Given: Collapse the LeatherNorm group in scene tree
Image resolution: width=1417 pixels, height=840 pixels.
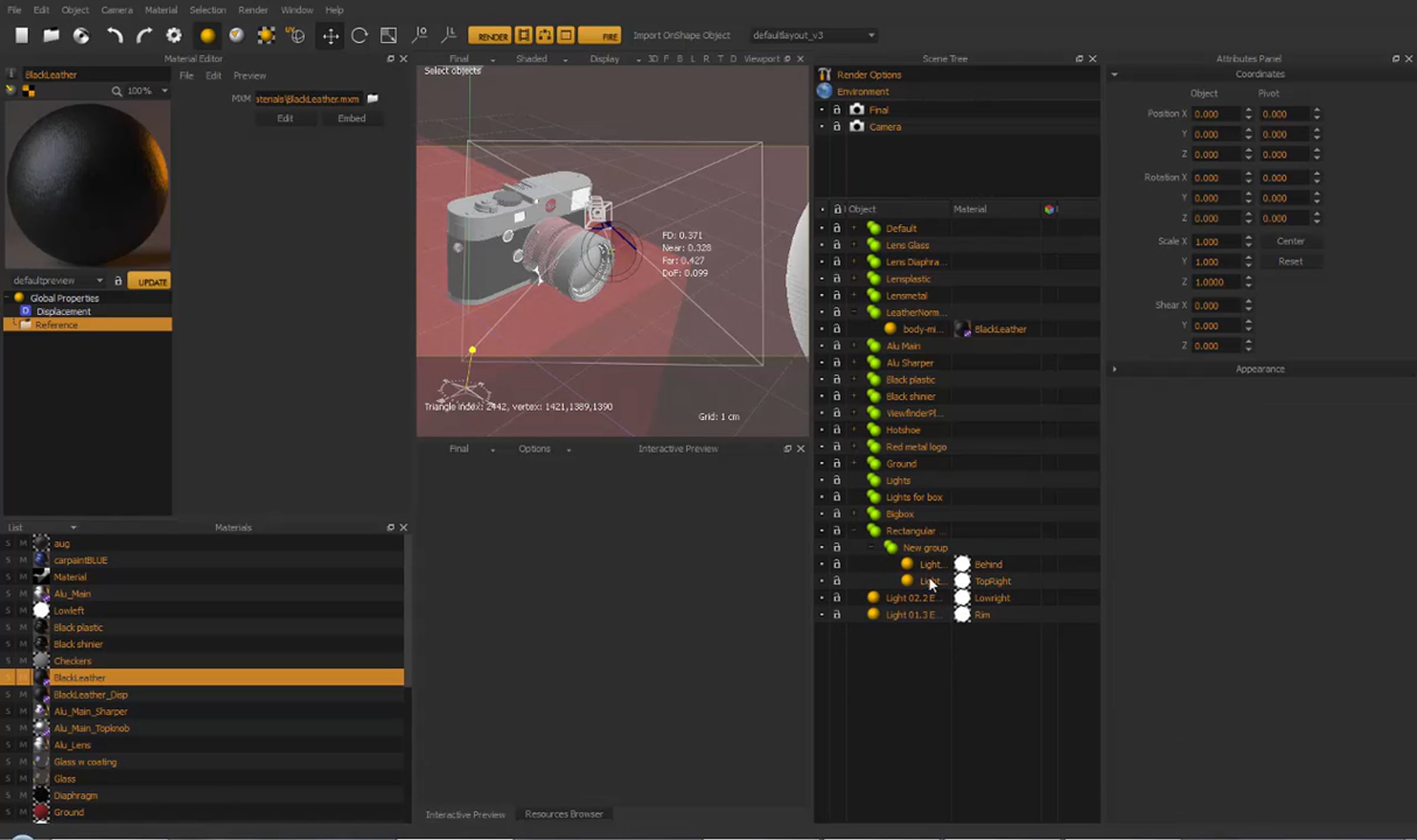Looking at the screenshot, I should click(x=854, y=312).
